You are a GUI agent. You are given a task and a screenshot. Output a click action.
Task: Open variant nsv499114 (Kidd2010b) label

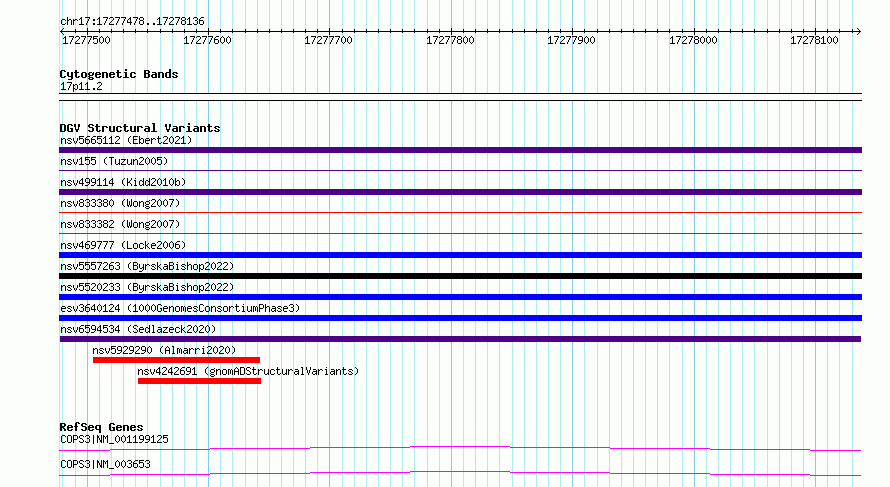coord(123,182)
